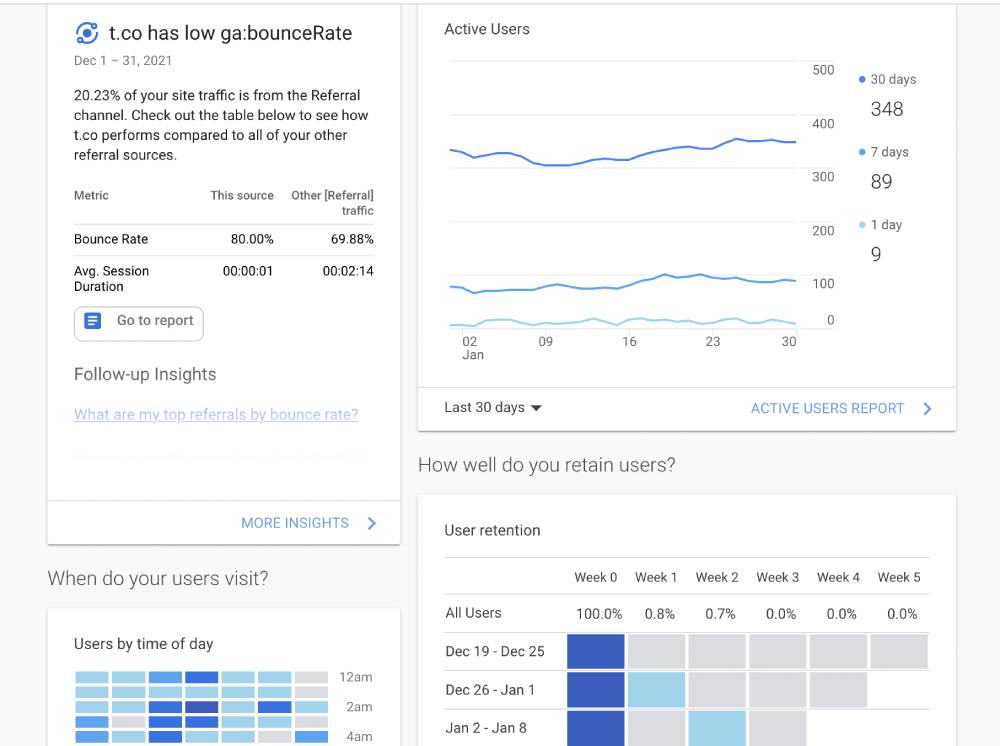The height and width of the screenshot is (746, 1000).
Task: Select the 1 day legend dot
Action: (x=862, y=224)
